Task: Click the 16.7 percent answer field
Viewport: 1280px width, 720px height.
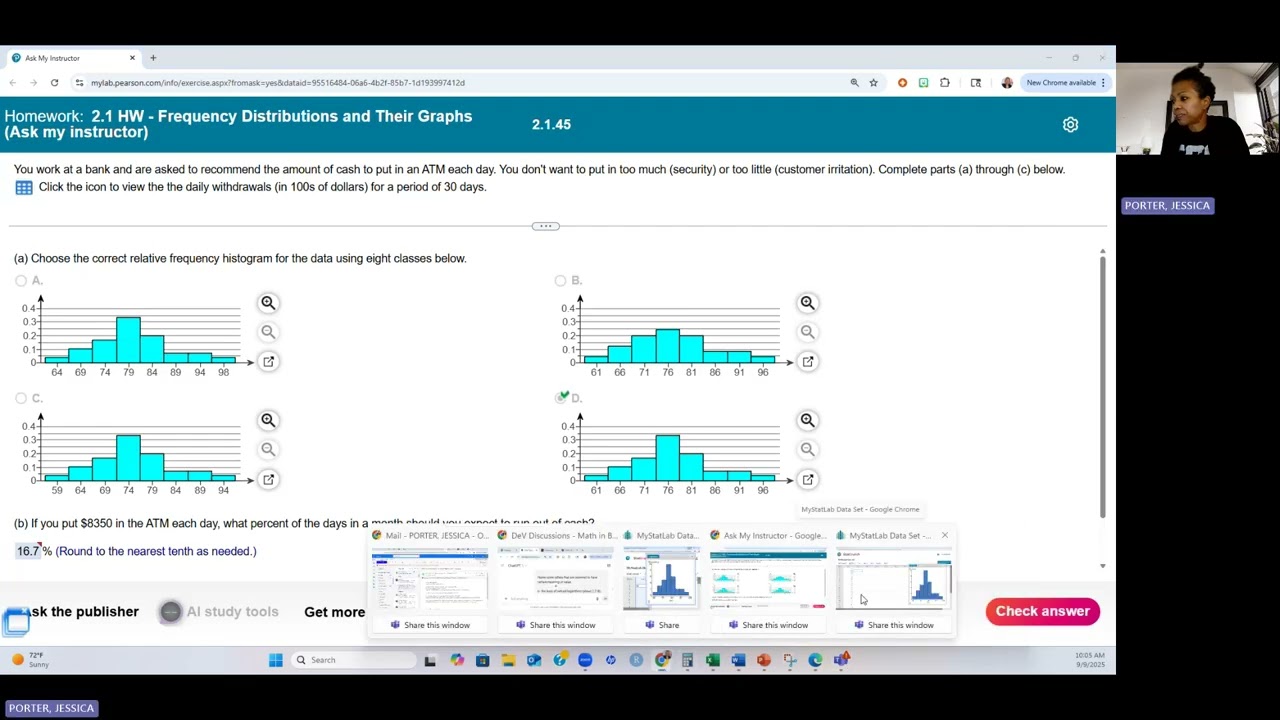Action: pyautogui.click(x=28, y=551)
